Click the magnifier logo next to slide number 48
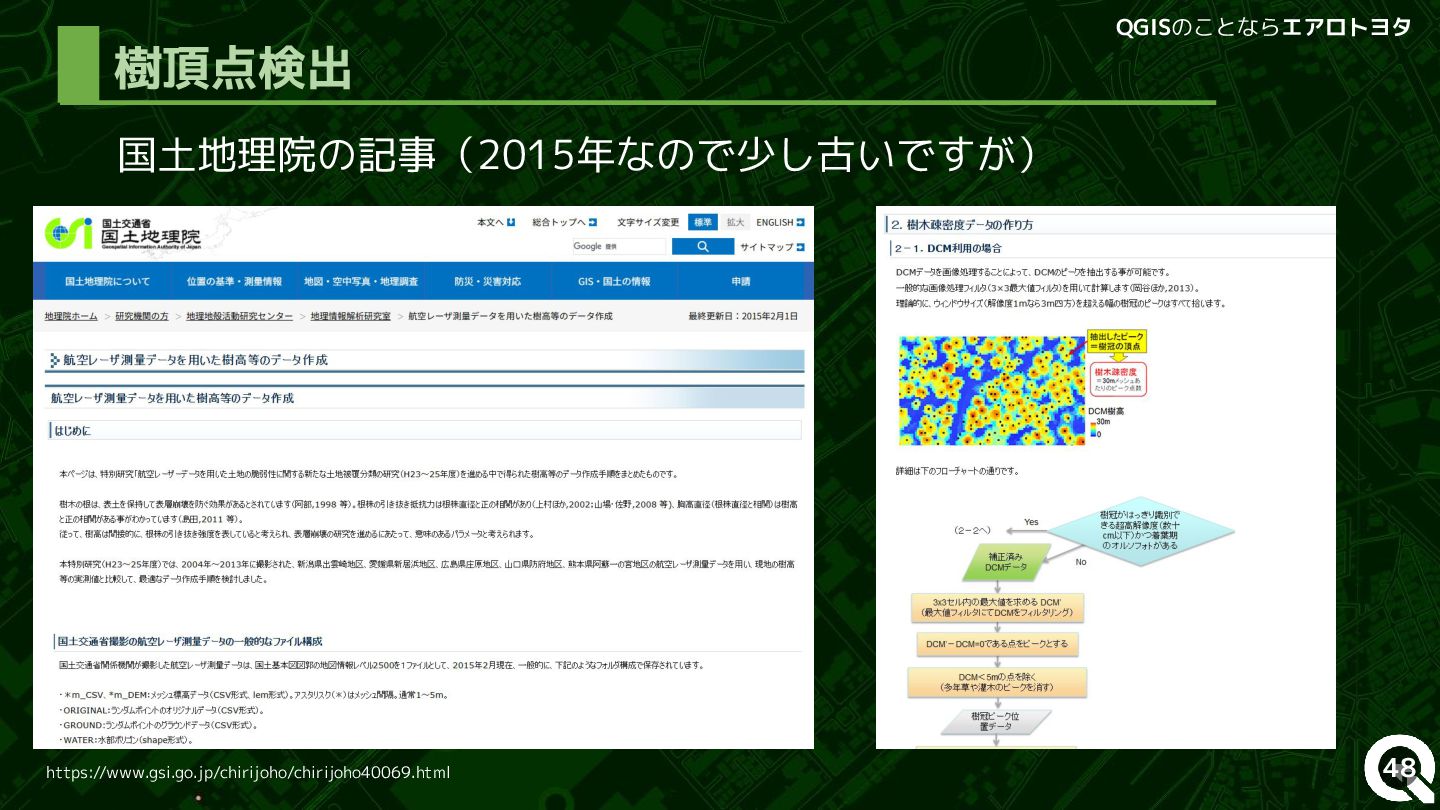The image size is (1440, 810). pos(1398,768)
